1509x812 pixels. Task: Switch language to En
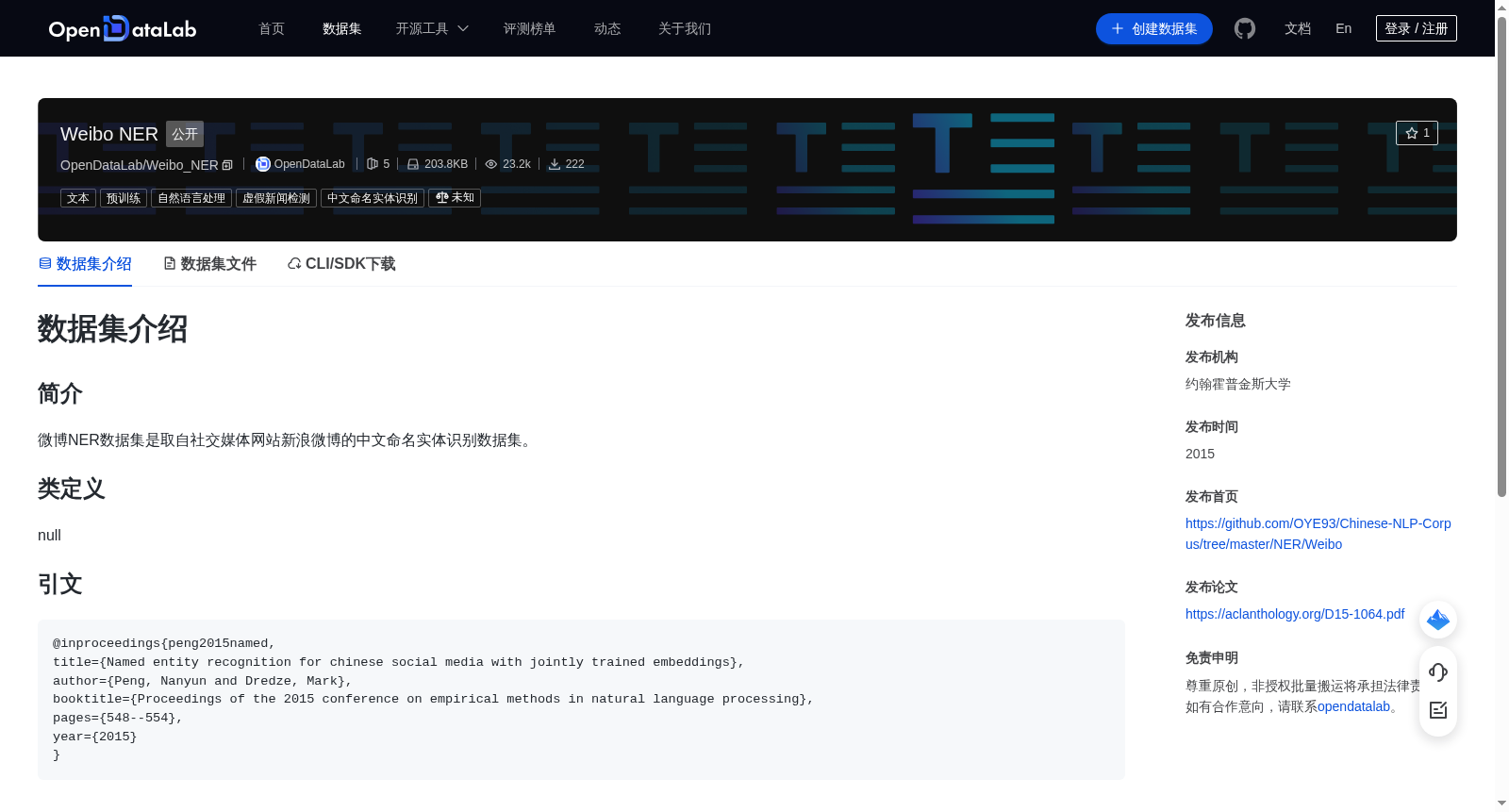[x=1344, y=28]
